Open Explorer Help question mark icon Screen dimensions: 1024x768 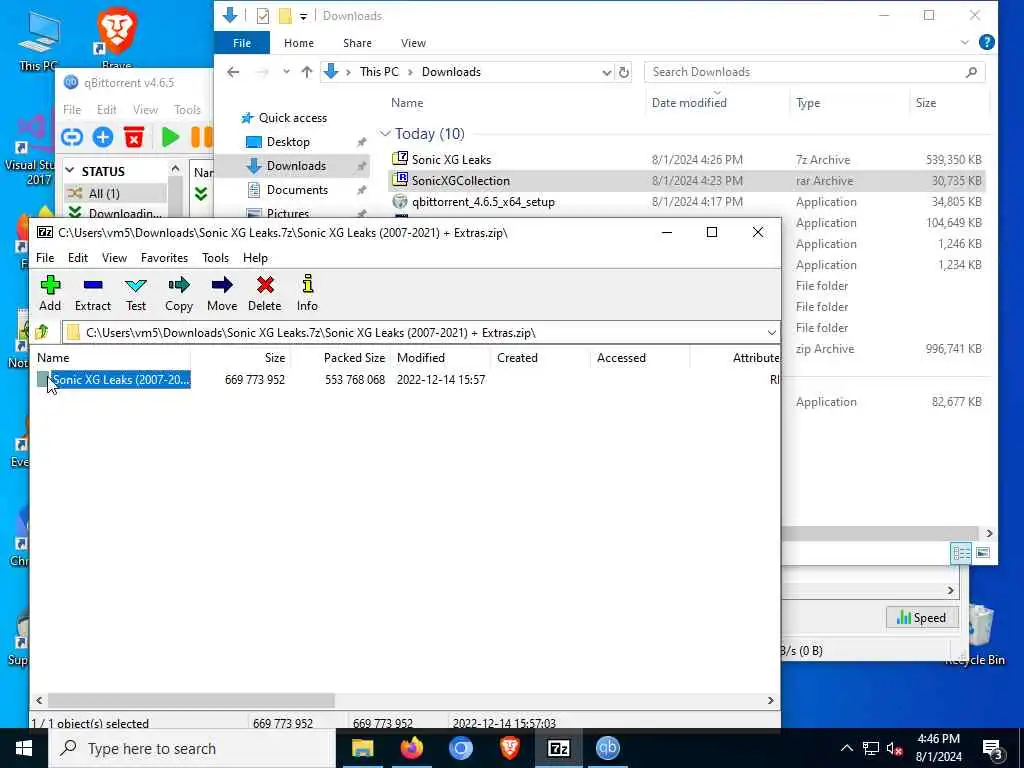987,42
